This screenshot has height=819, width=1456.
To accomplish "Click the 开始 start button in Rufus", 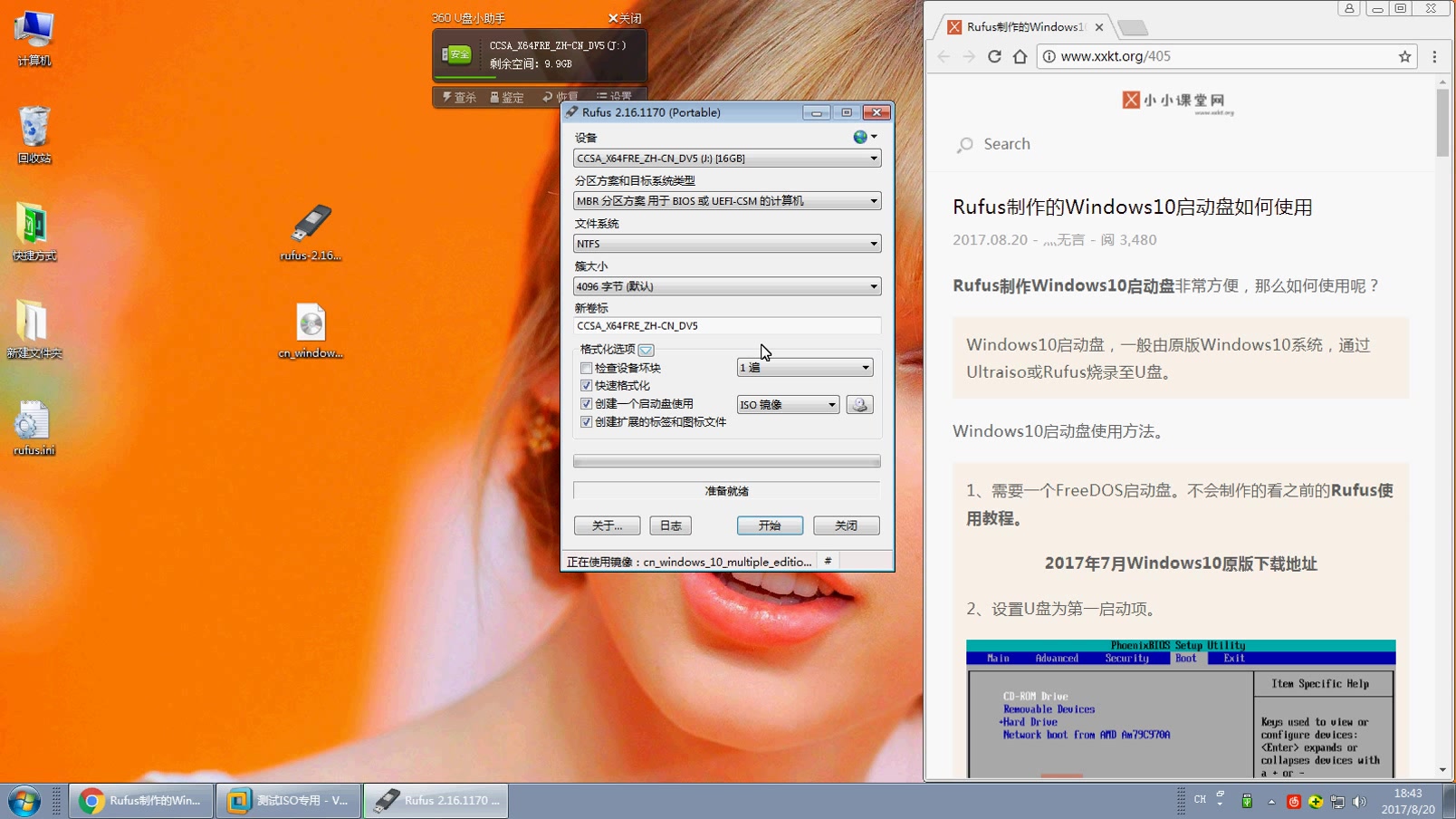I will 770,525.
